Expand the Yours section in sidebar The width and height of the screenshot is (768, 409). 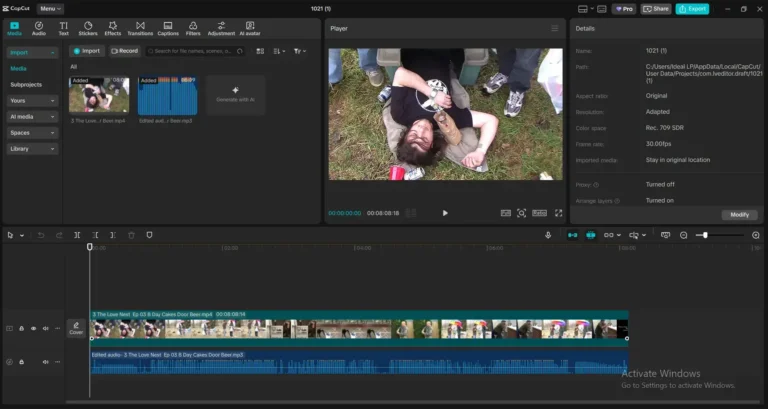(x=32, y=101)
